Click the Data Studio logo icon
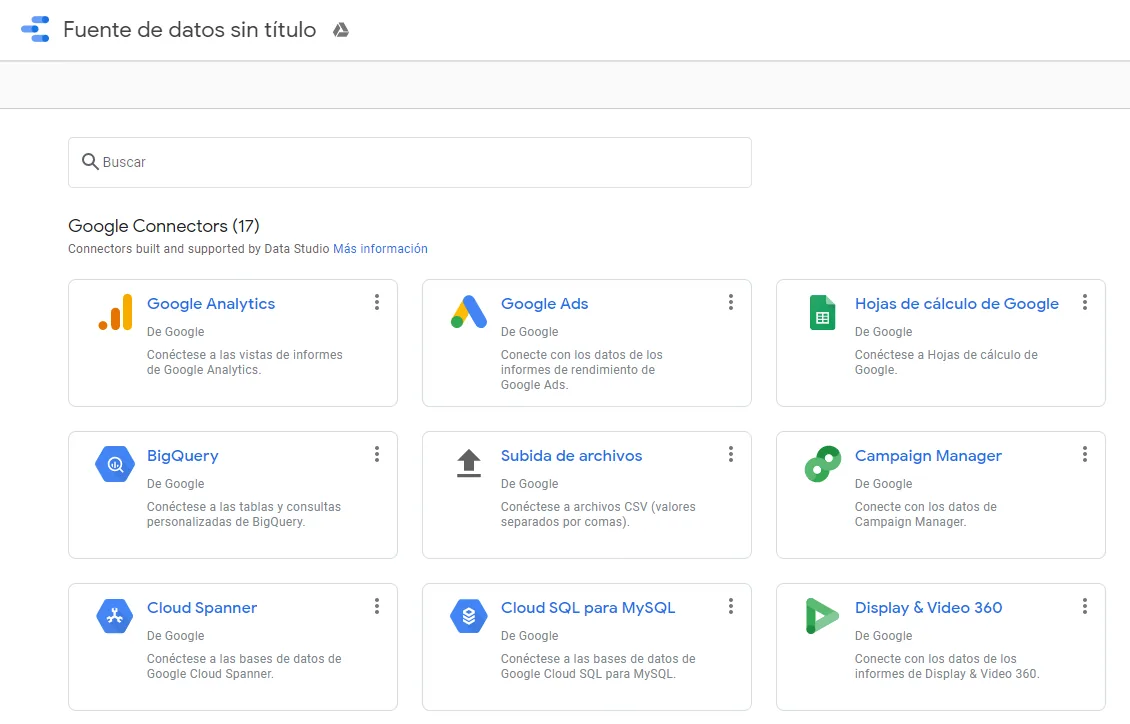Screen dimensions: 1130x724 [35, 30]
